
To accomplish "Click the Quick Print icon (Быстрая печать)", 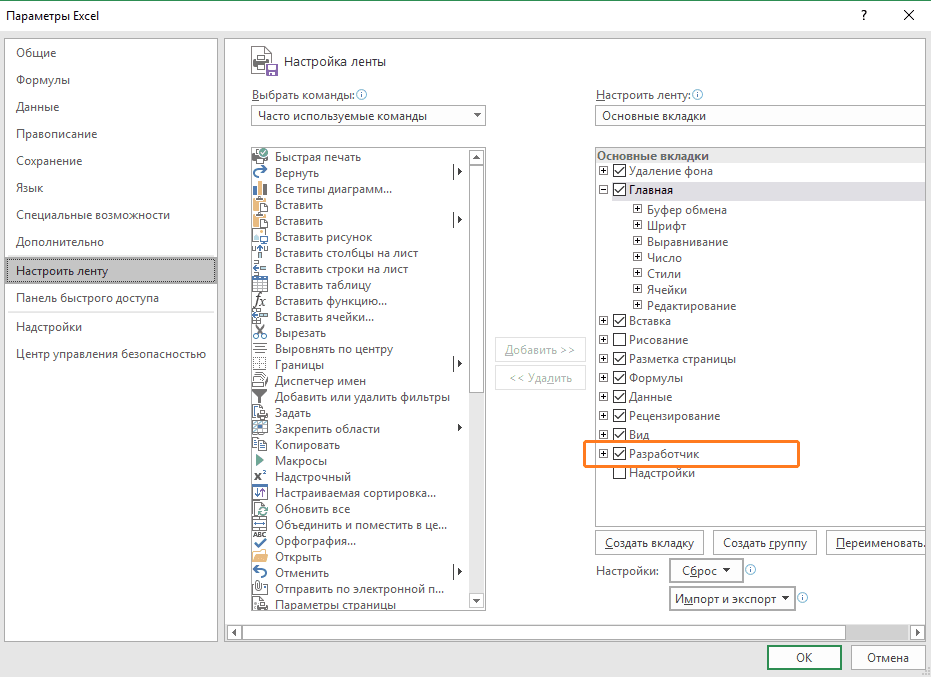I will click(260, 157).
